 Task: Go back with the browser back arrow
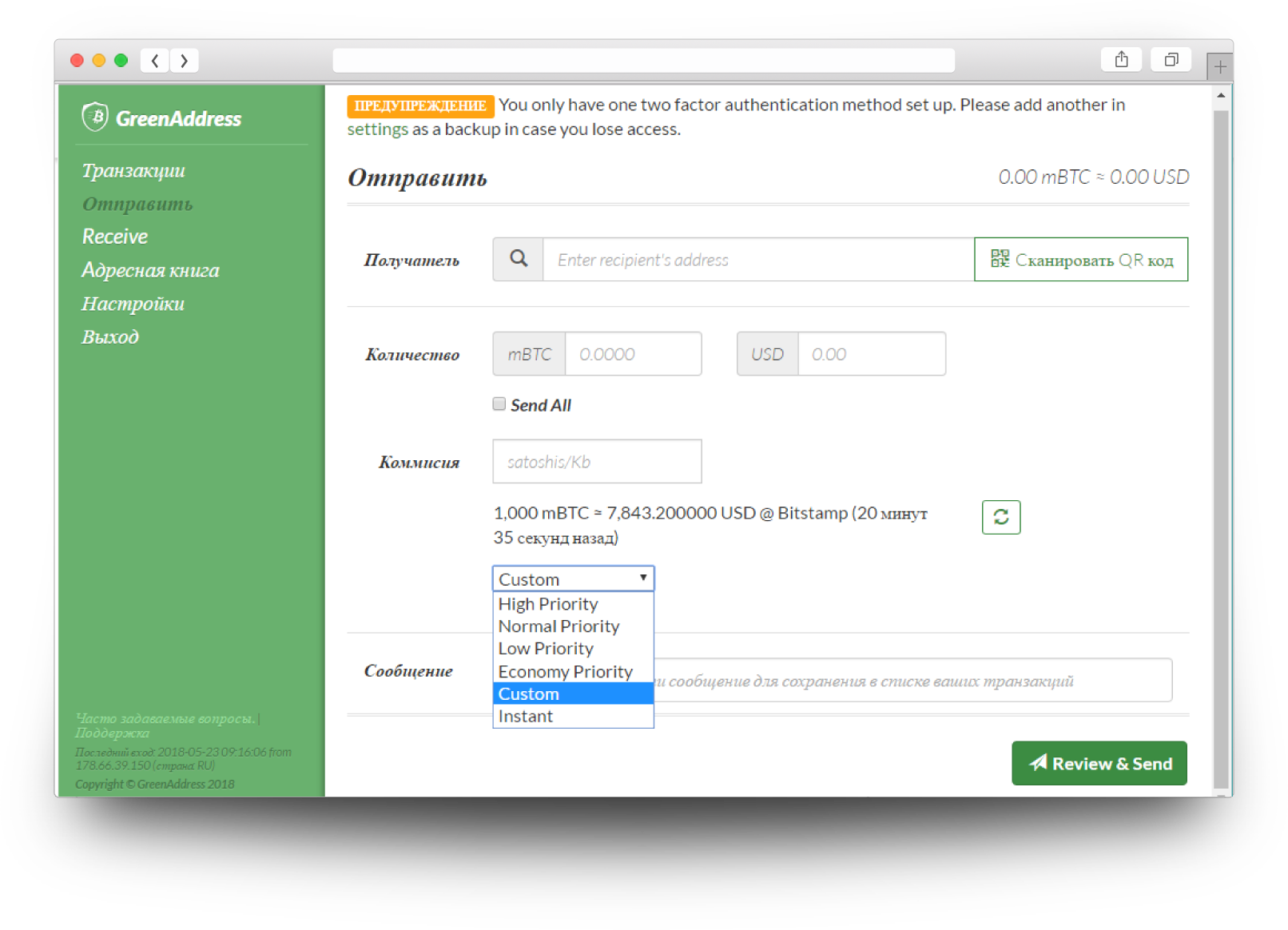coord(155,60)
